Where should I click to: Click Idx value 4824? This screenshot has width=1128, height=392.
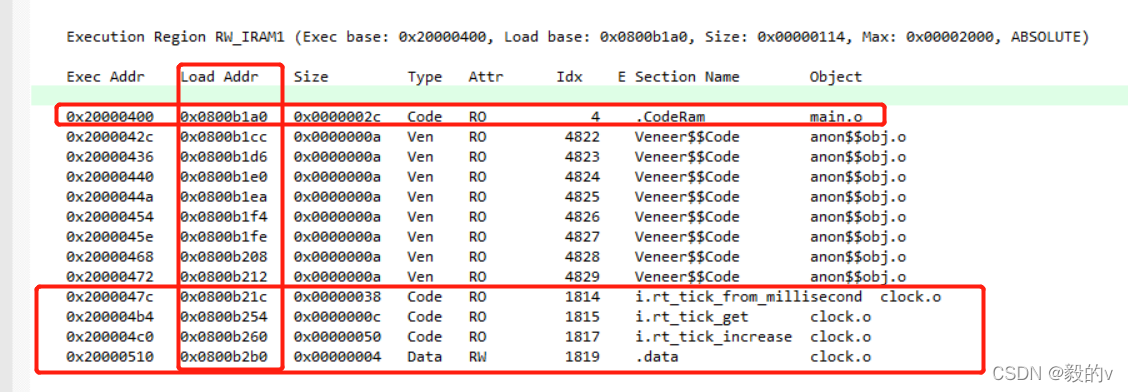coord(582,176)
